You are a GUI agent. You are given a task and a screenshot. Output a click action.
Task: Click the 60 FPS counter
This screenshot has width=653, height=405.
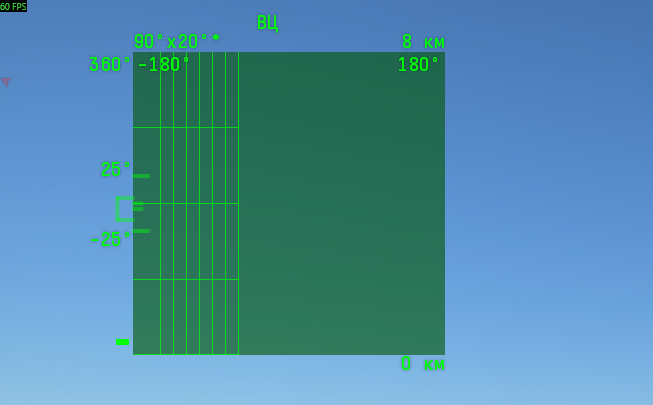13,6
